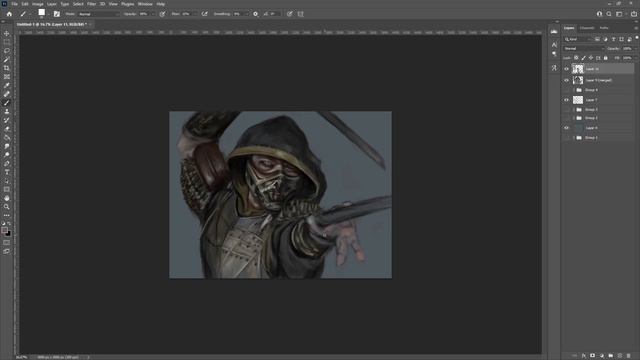Select the Hand tool

[7, 198]
